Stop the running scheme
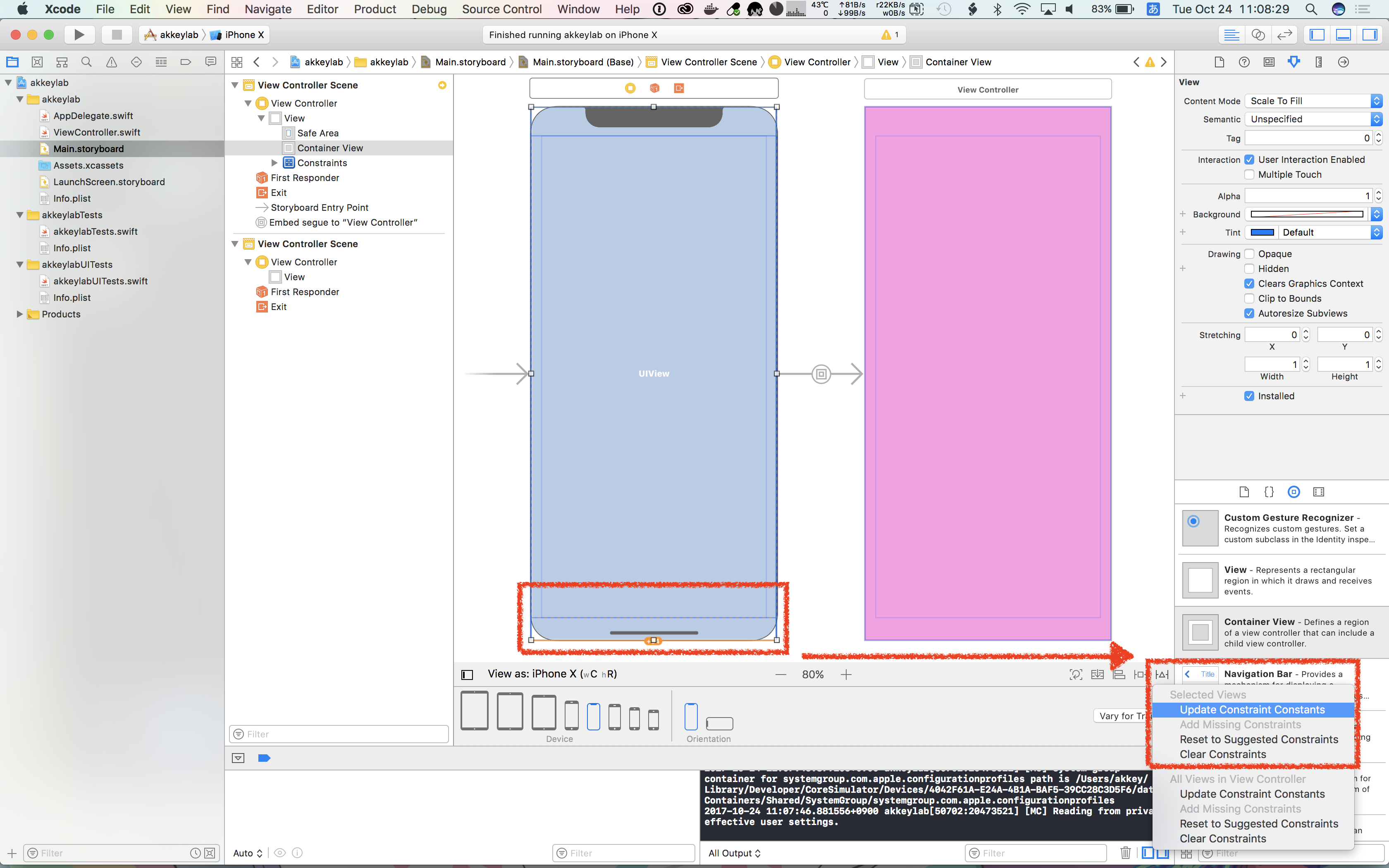The image size is (1389, 868). point(117,34)
